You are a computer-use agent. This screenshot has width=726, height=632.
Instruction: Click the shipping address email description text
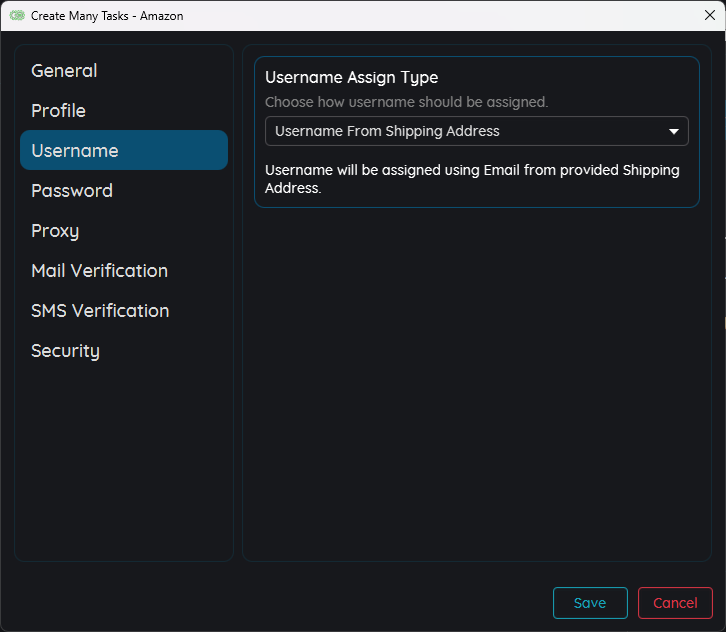(472, 179)
